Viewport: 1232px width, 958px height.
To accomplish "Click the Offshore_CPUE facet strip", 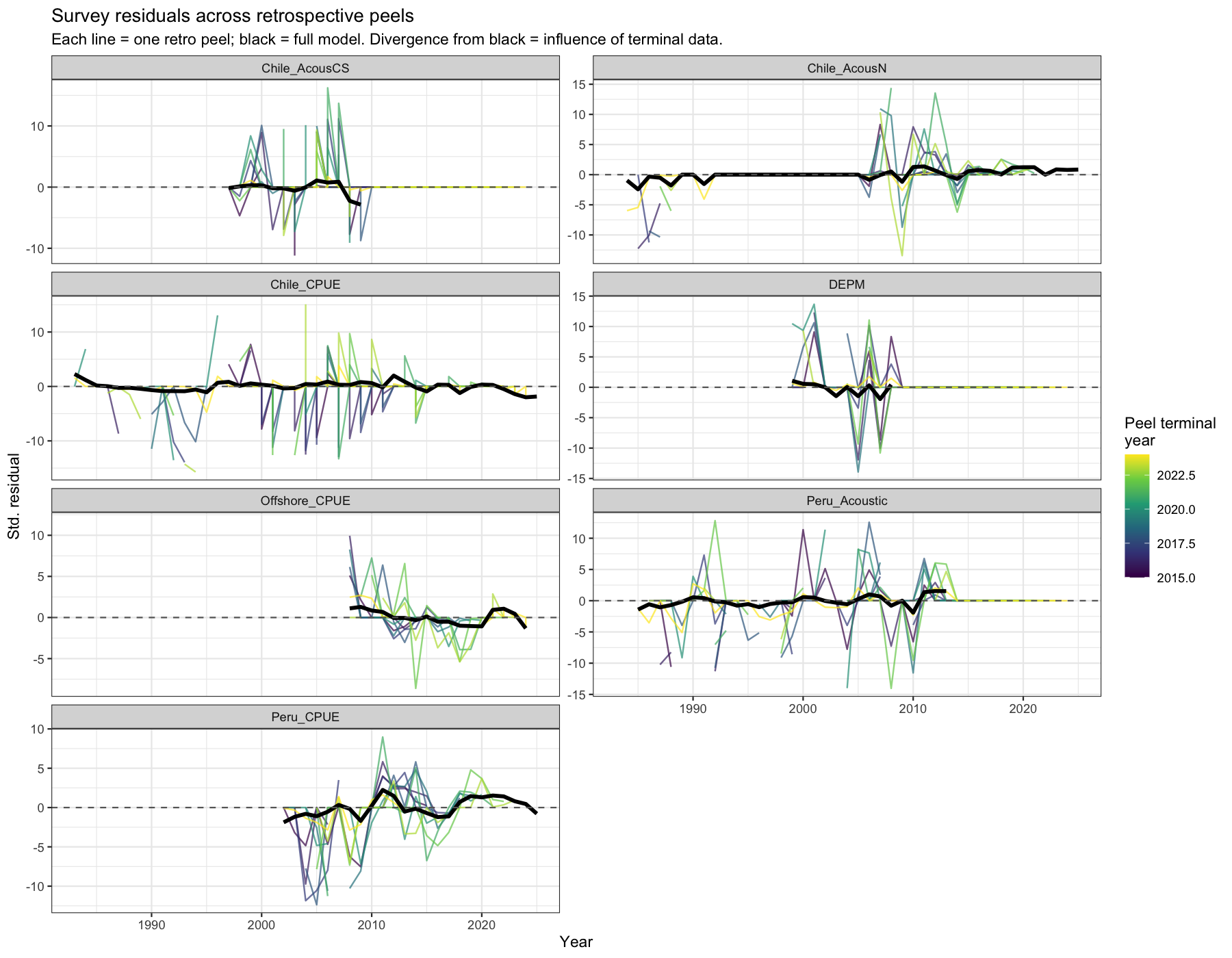I will click(x=305, y=500).
